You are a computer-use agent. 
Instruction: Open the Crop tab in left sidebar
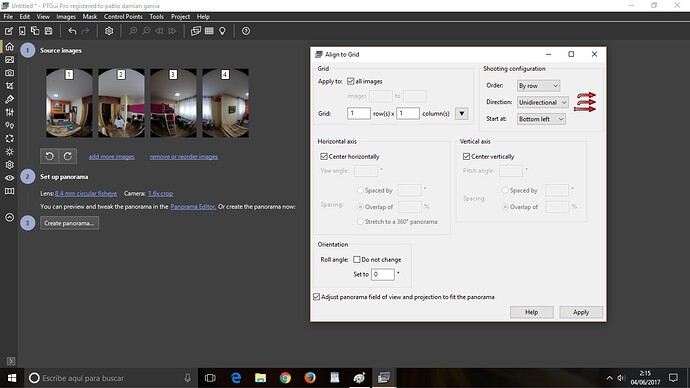coord(9,86)
